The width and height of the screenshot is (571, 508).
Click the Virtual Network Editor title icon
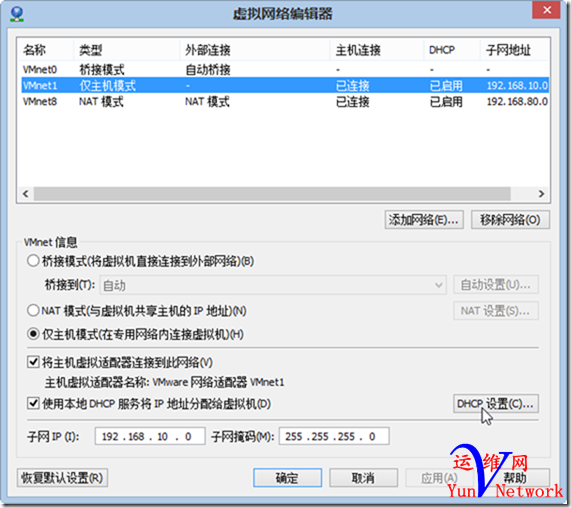pyautogui.click(x=17, y=14)
